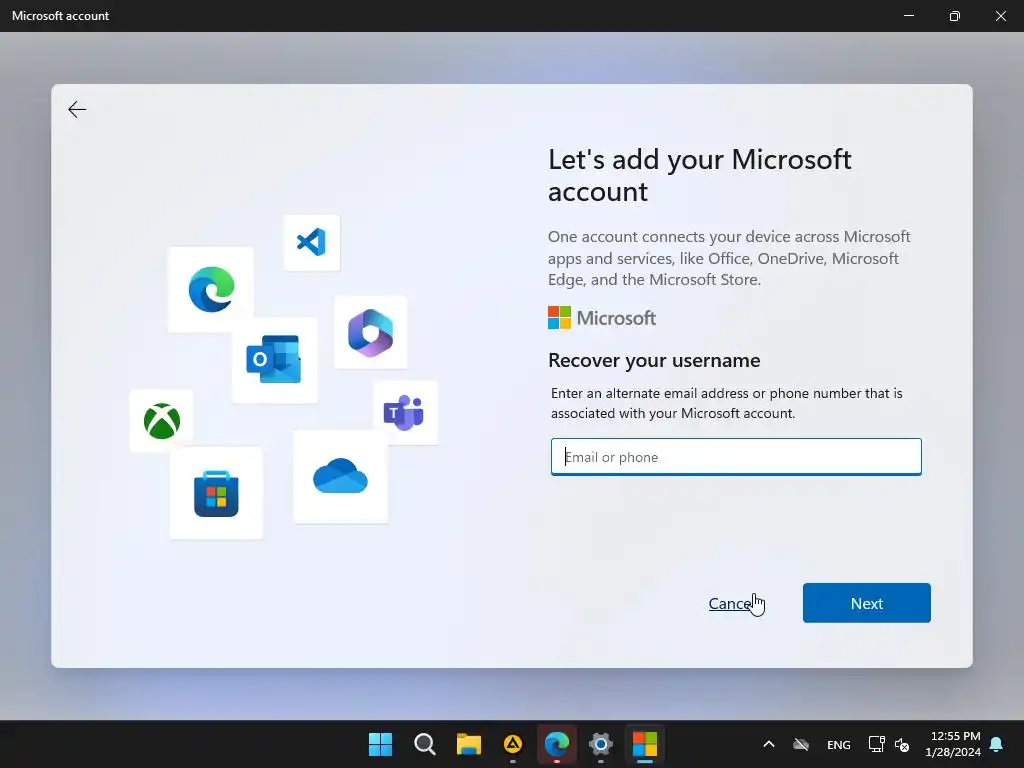Click the "Let's add your Microsoft account" title
This screenshot has height=768, width=1024.
coord(699,175)
